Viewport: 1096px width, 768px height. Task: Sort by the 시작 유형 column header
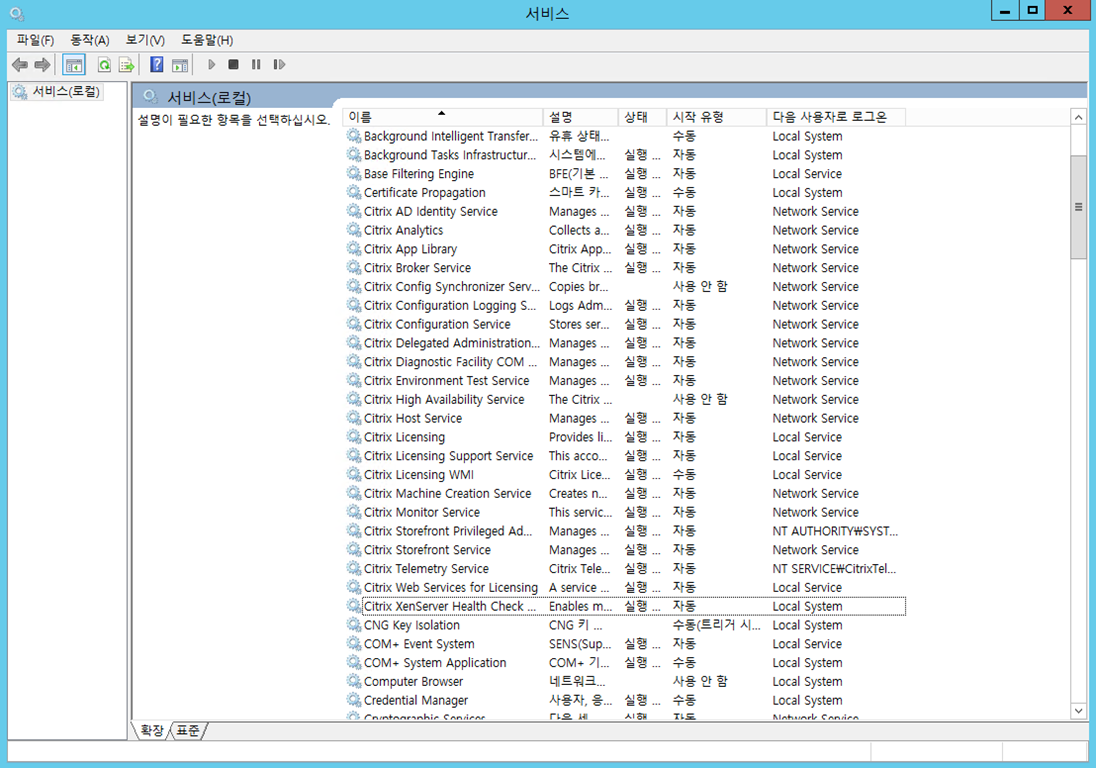[716, 117]
